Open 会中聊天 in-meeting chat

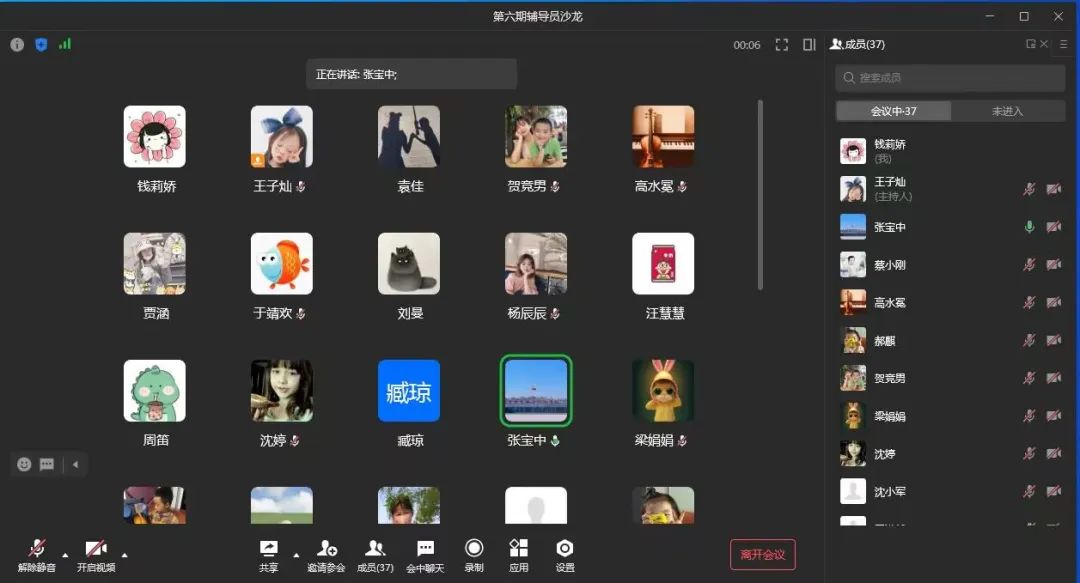point(425,555)
